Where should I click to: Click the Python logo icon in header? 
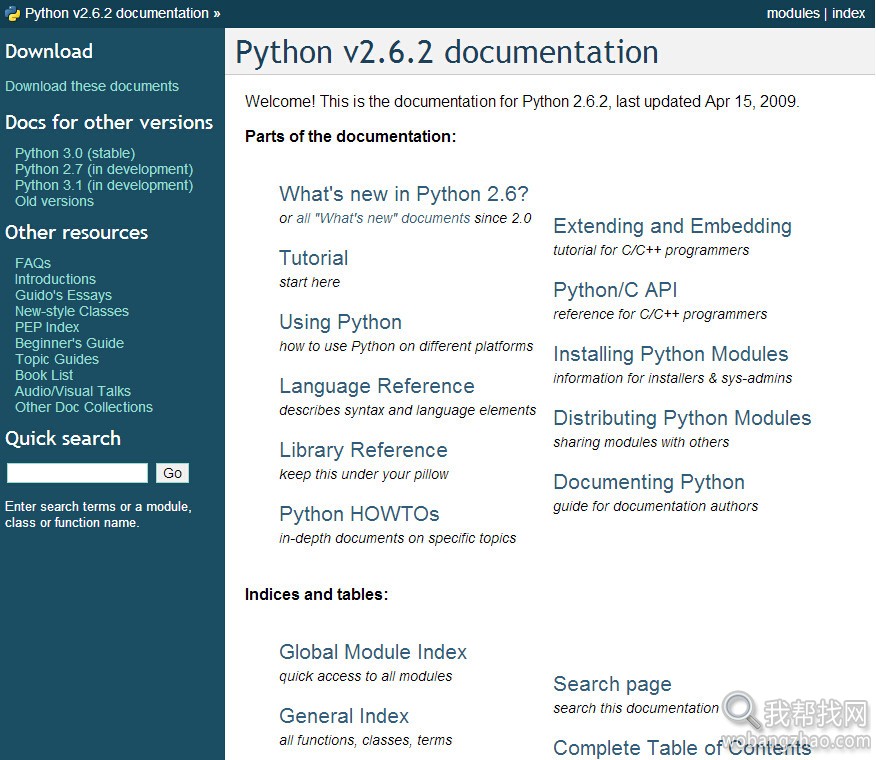click(12, 13)
